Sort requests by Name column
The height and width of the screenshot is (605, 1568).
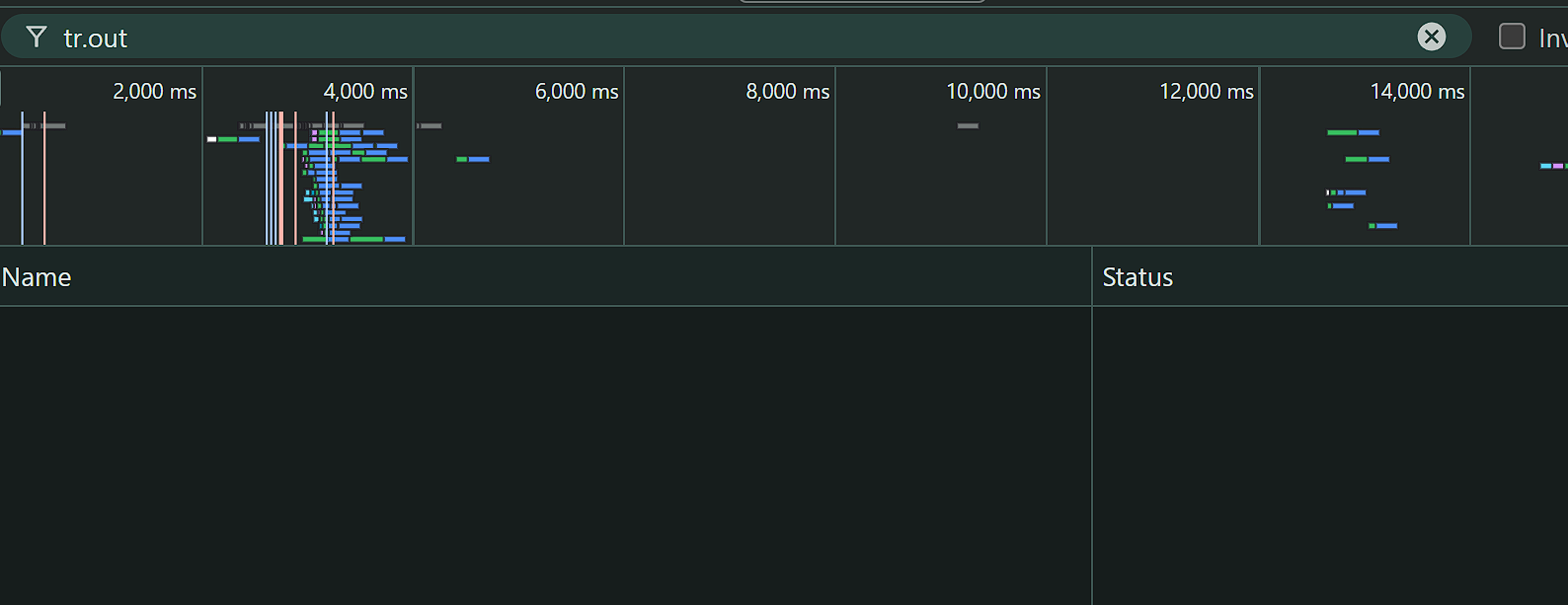[x=37, y=277]
